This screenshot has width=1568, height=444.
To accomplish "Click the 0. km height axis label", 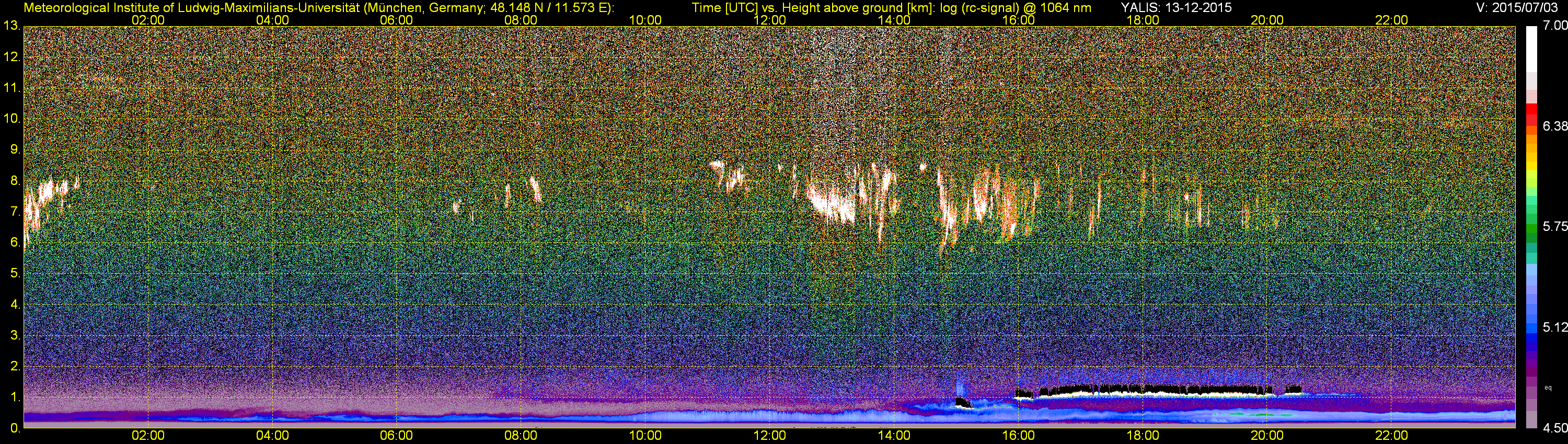I will [x=15, y=428].
